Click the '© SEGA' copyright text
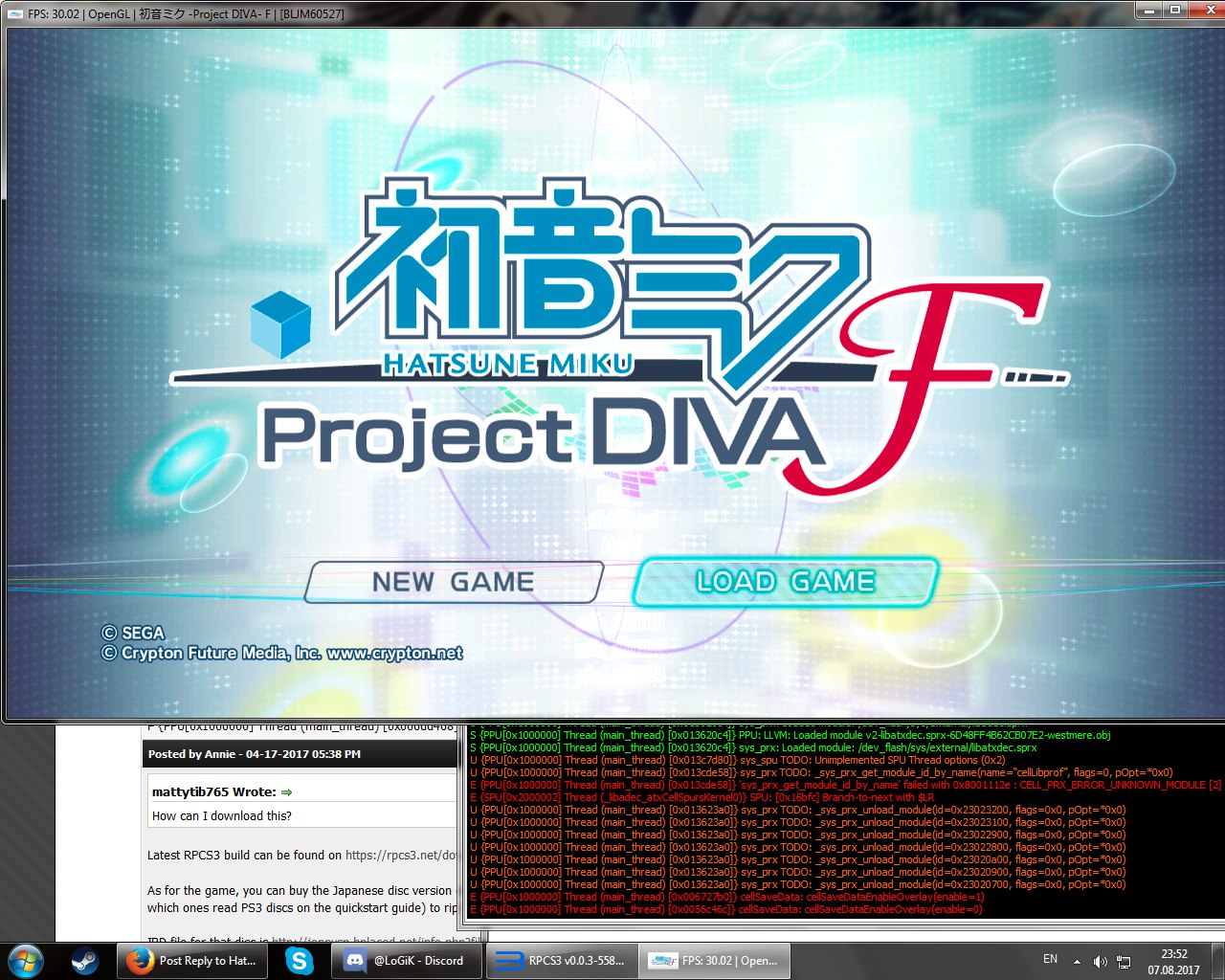Screen dimensions: 1225x980 pyautogui.click(x=133, y=633)
